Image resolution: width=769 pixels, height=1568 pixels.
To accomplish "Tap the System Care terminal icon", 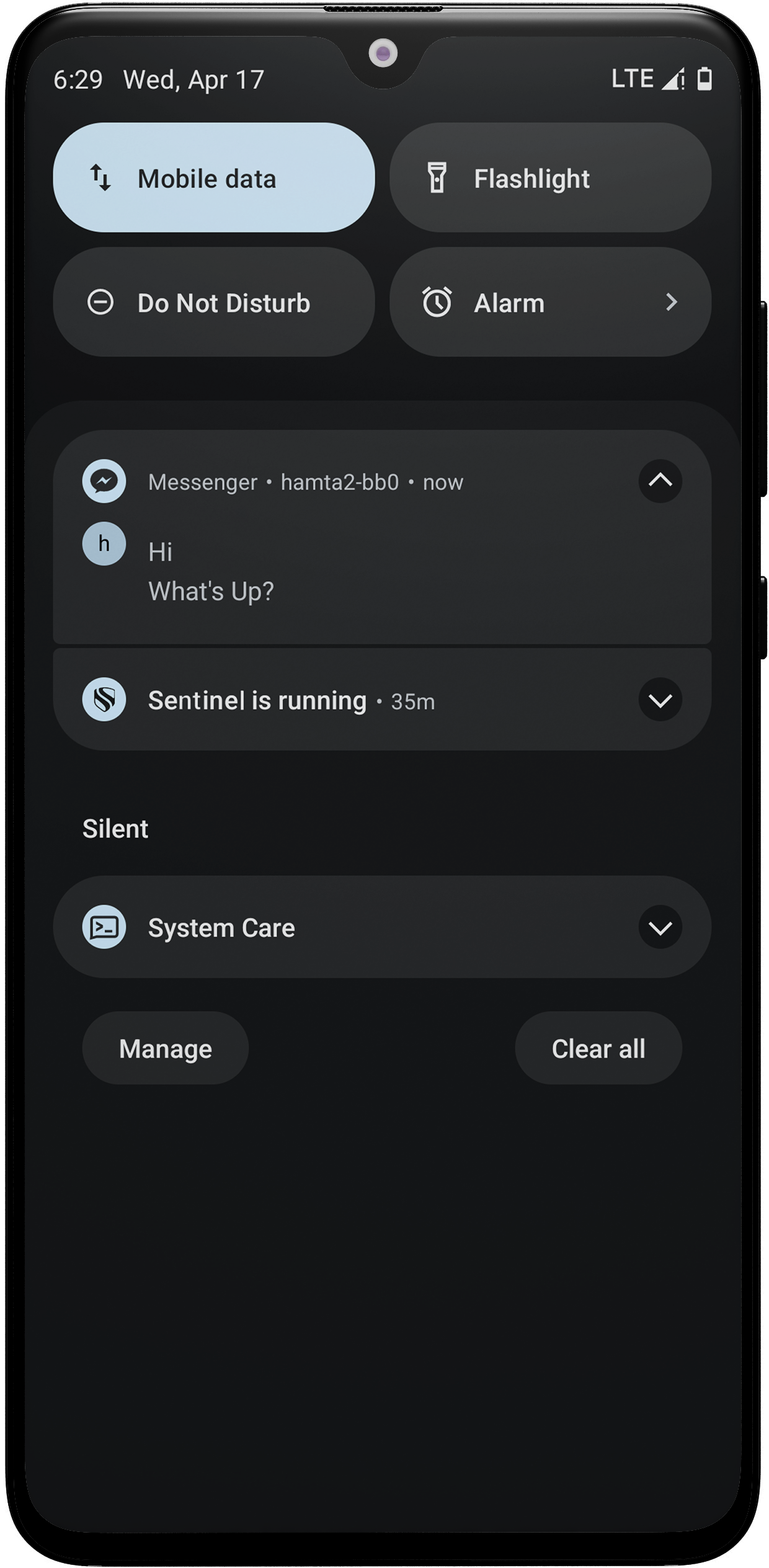I will pos(104,927).
